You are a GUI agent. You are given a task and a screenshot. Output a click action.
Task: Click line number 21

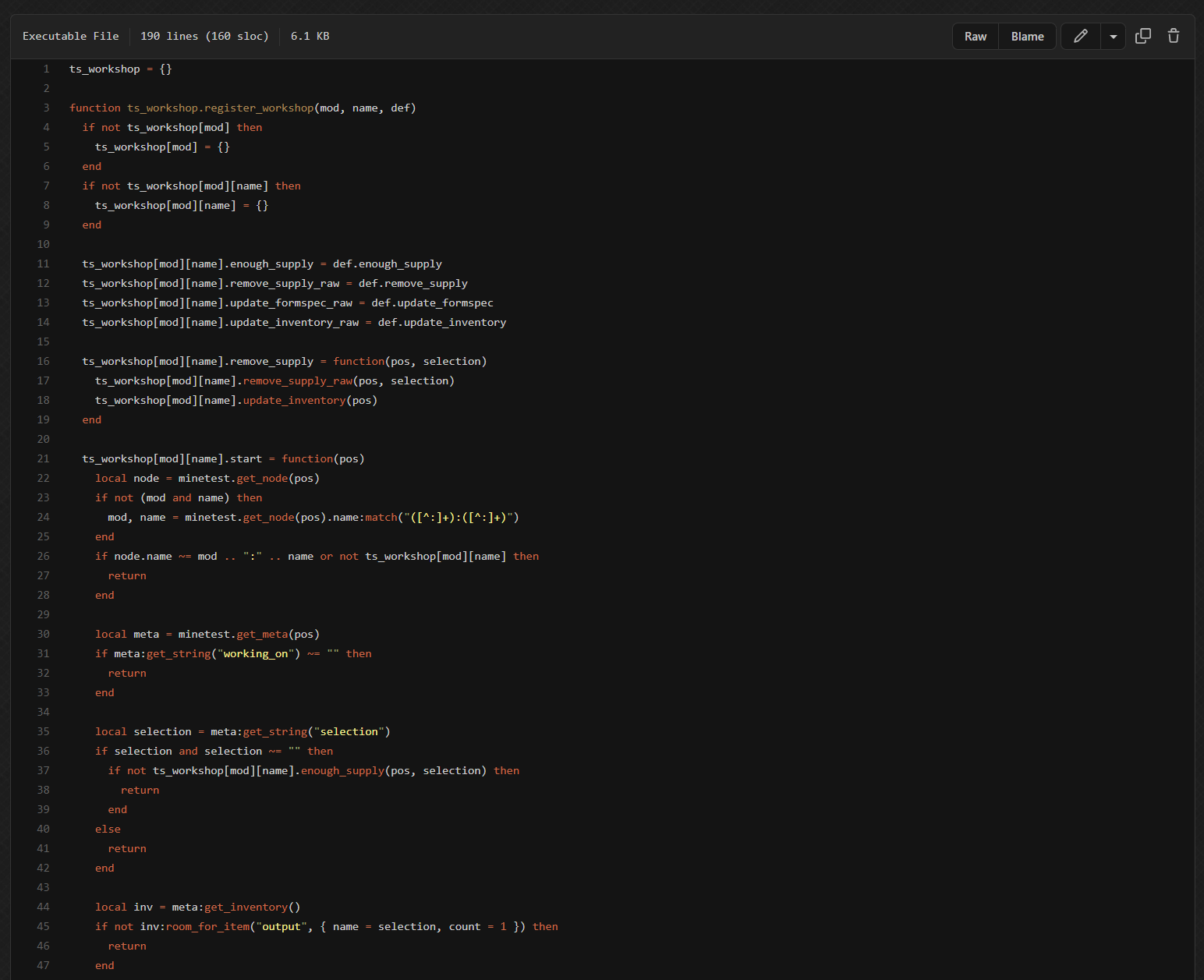[43, 458]
